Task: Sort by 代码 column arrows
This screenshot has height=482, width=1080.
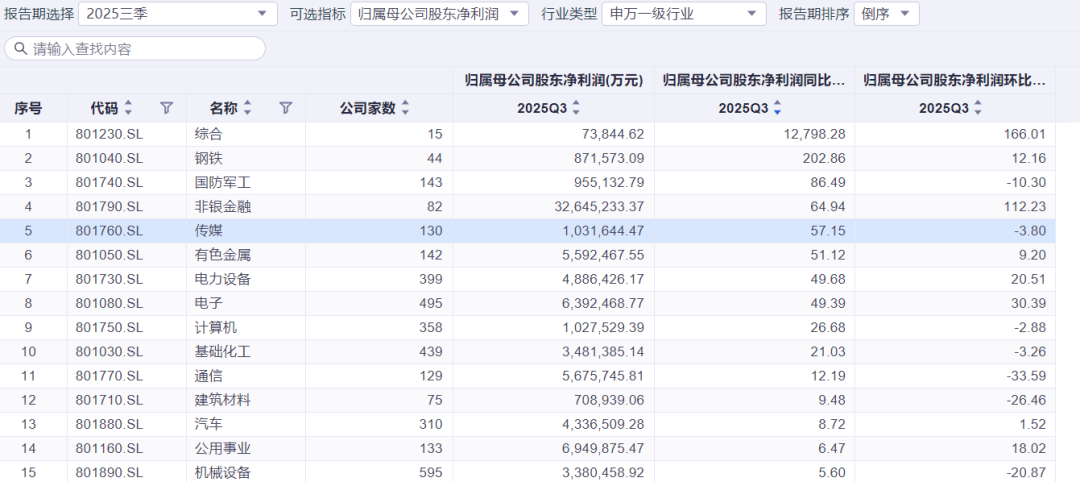Action: tap(128, 108)
